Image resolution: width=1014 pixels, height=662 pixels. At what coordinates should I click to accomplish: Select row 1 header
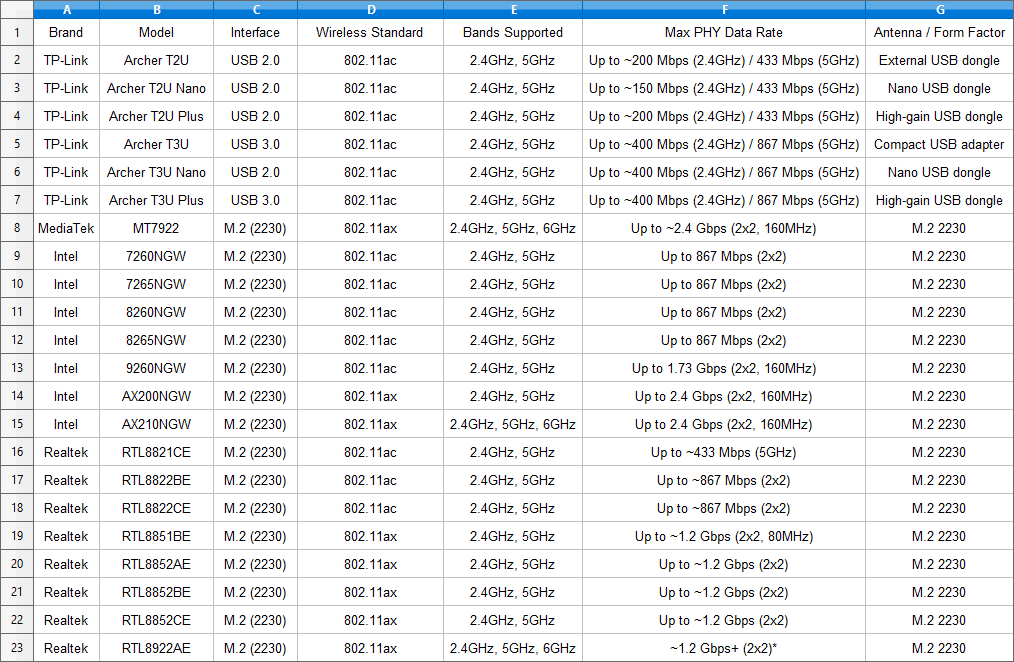[x=17, y=32]
